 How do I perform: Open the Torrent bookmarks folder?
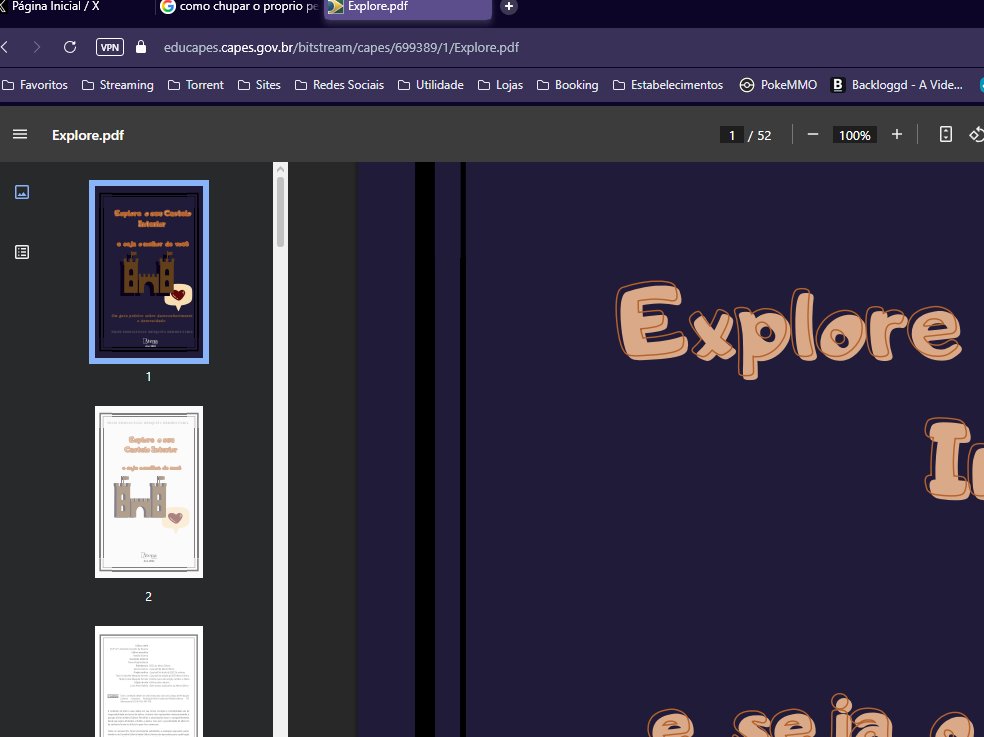tap(196, 85)
